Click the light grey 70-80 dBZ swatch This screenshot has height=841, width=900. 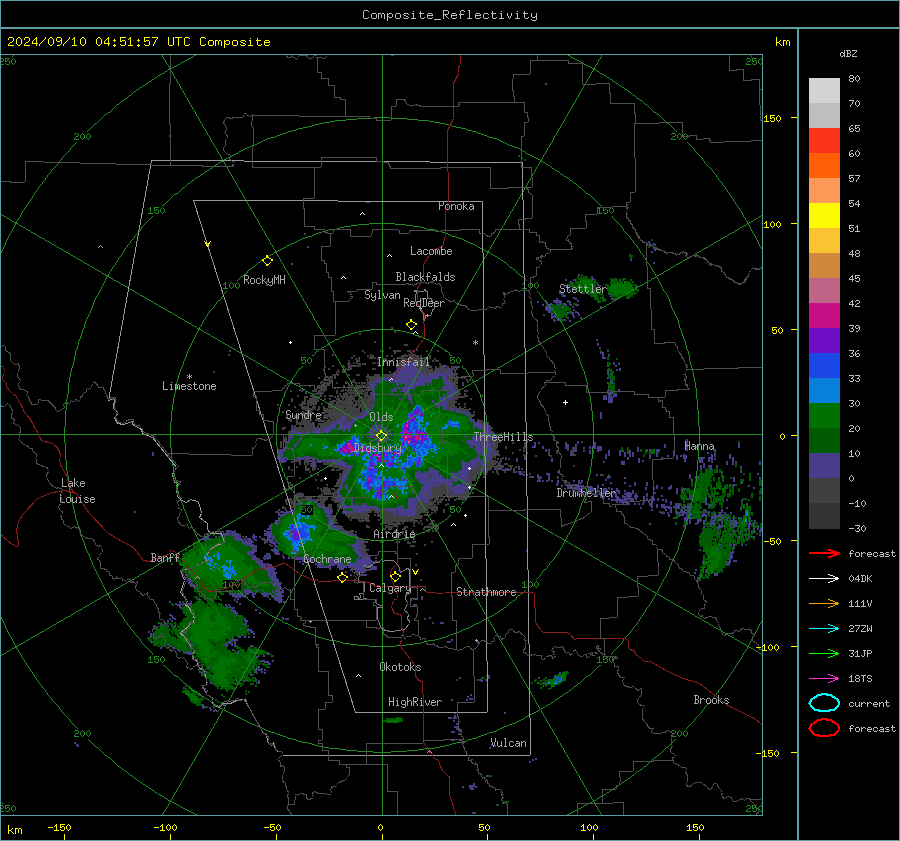pos(824,90)
